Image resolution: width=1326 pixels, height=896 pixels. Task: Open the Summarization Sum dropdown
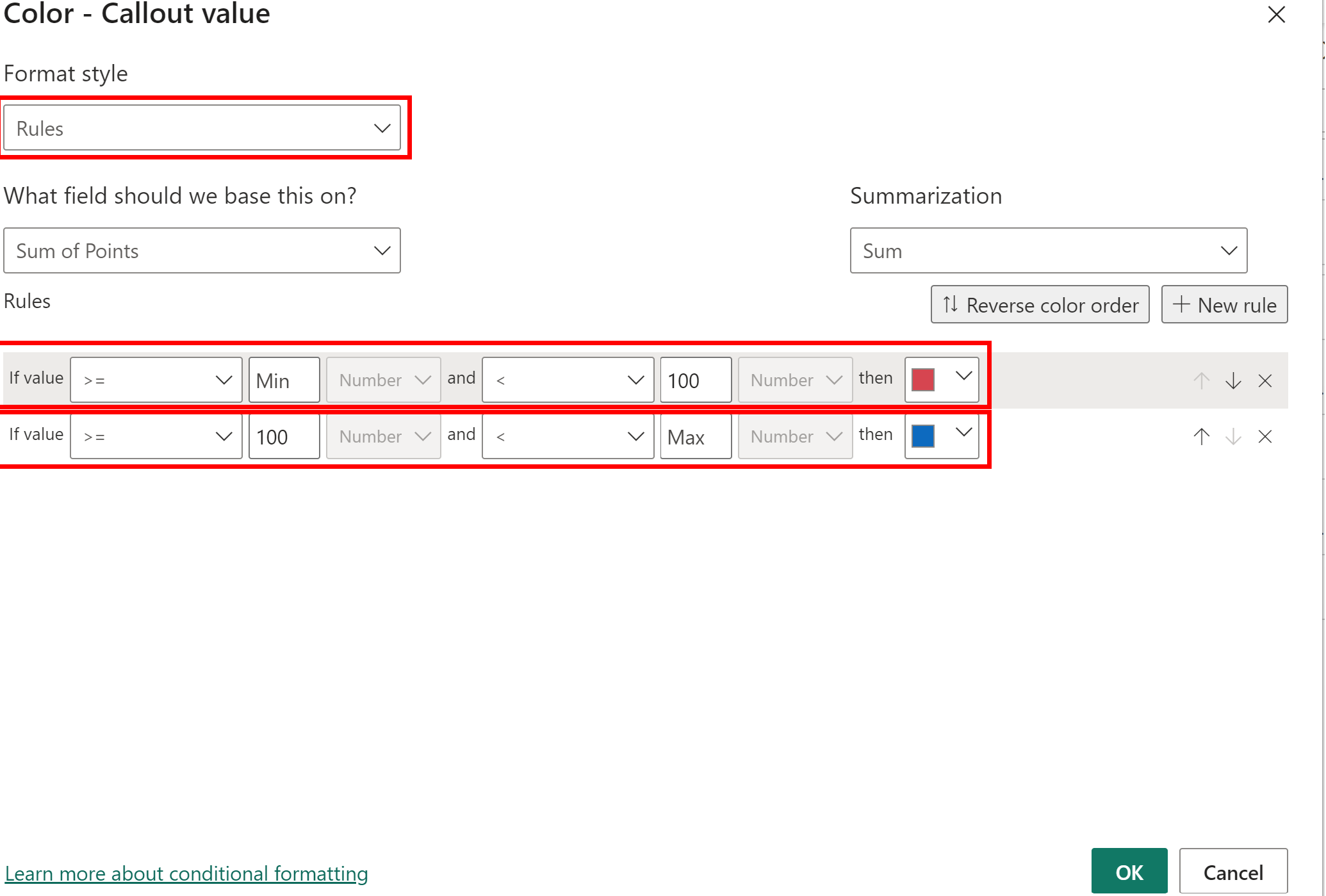coord(1048,250)
